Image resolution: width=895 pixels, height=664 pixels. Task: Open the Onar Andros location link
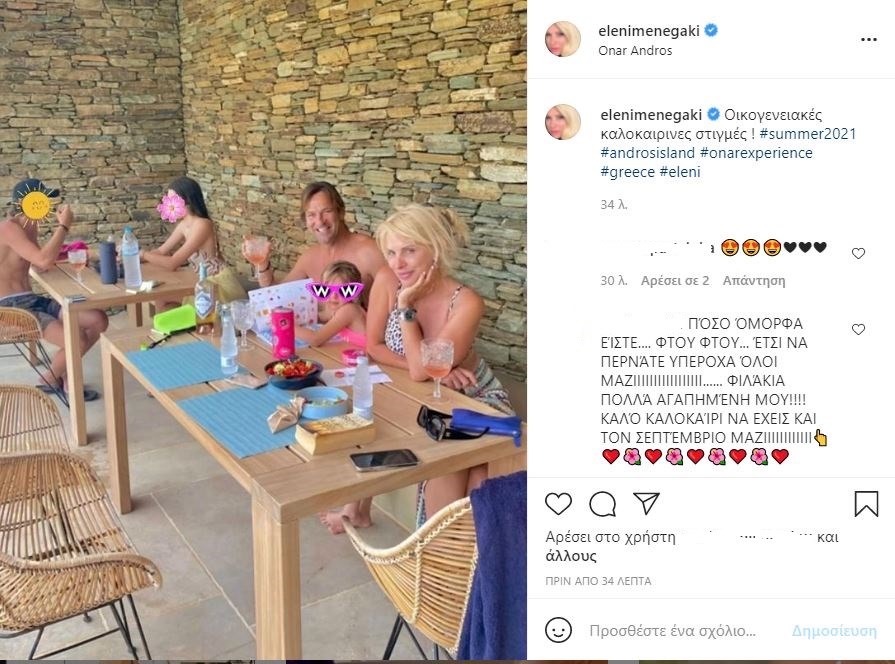tap(635, 51)
